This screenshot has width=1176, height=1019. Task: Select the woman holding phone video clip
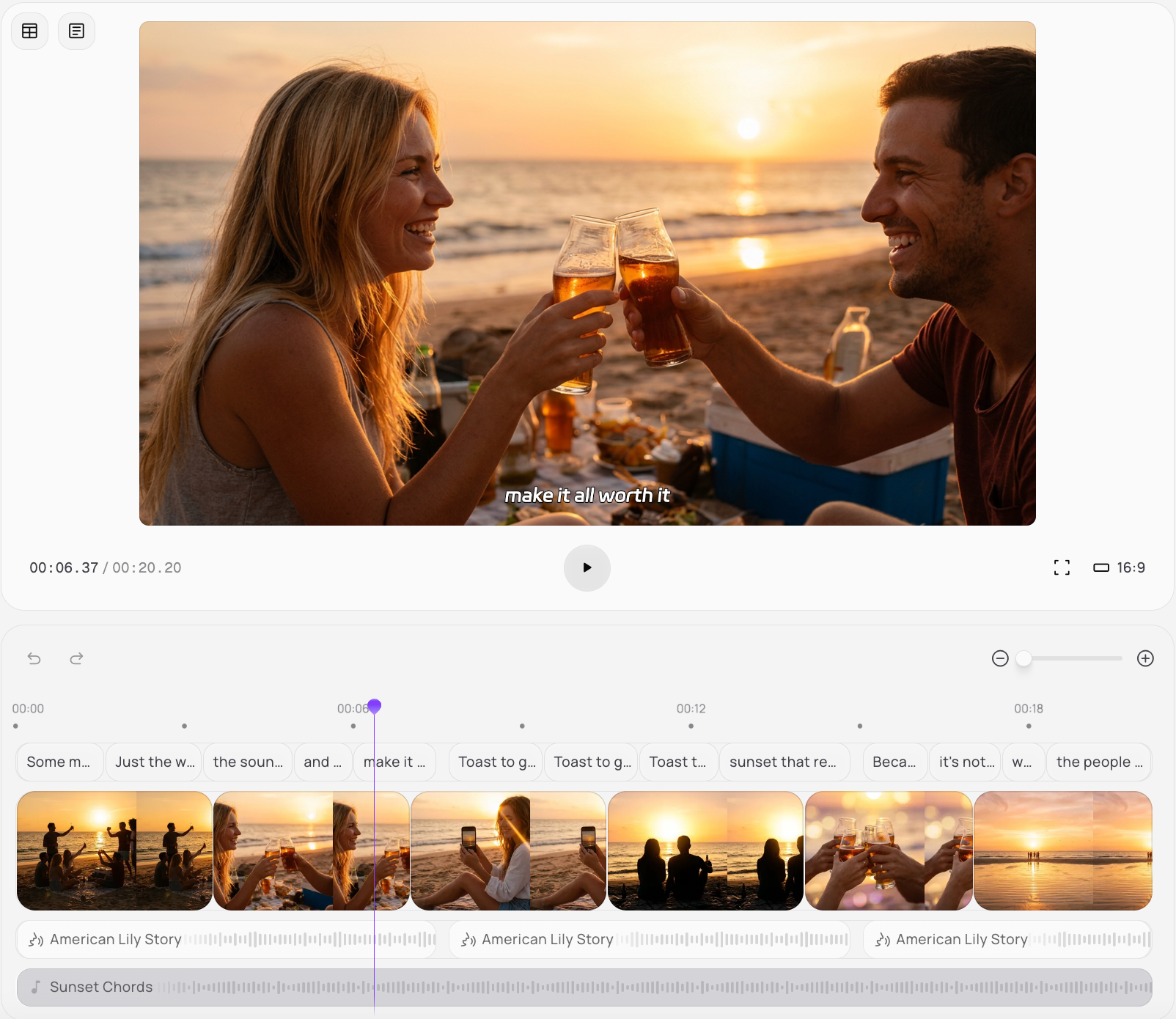pos(508,850)
